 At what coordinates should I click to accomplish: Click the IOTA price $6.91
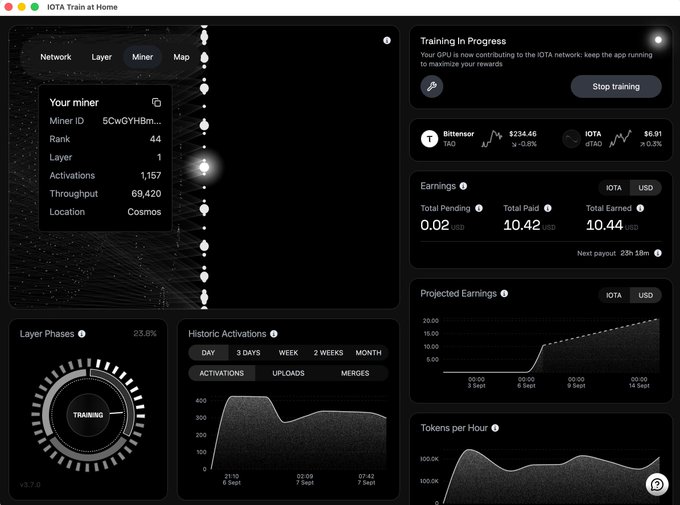point(653,134)
